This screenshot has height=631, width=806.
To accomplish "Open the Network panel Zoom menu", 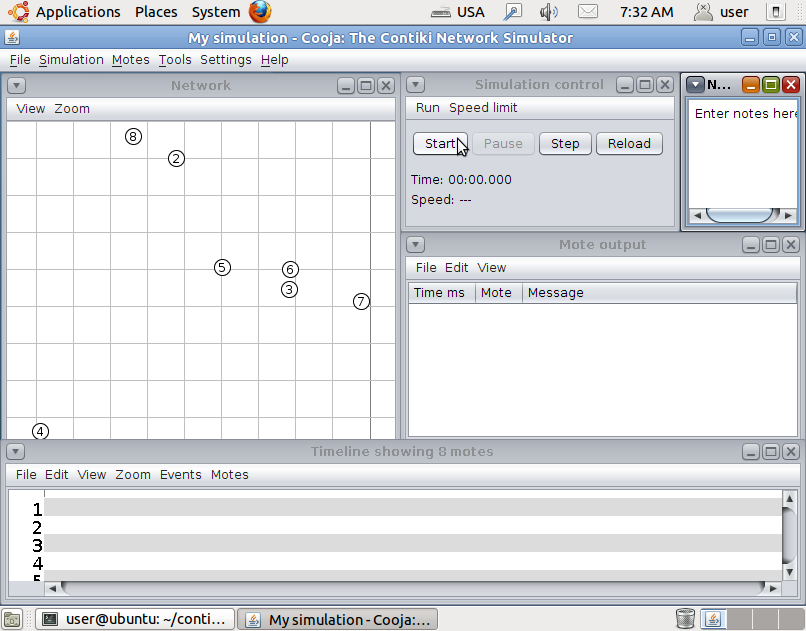I will [x=72, y=109].
